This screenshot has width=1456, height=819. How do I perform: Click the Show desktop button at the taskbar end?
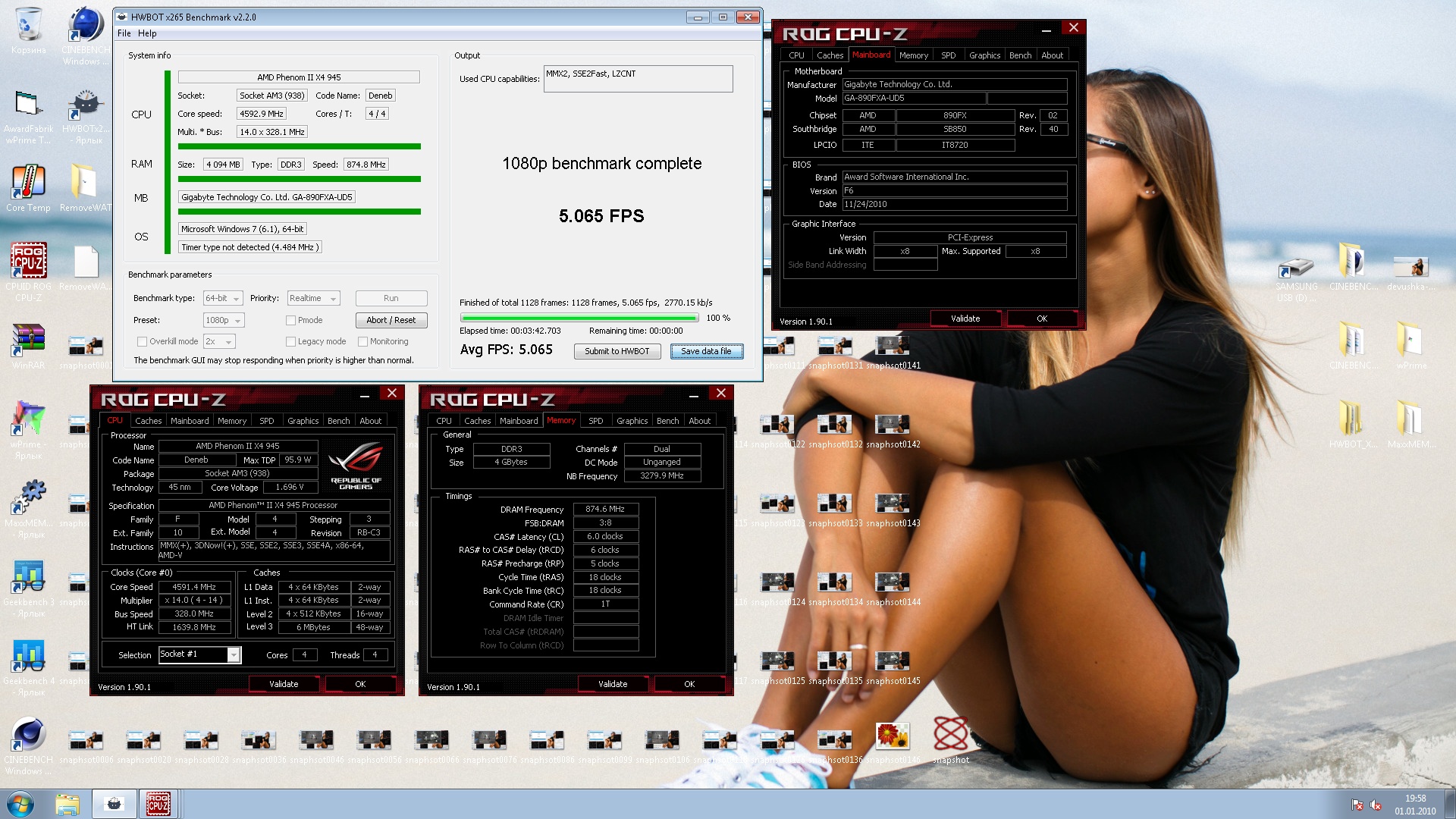coord(1450,805)
